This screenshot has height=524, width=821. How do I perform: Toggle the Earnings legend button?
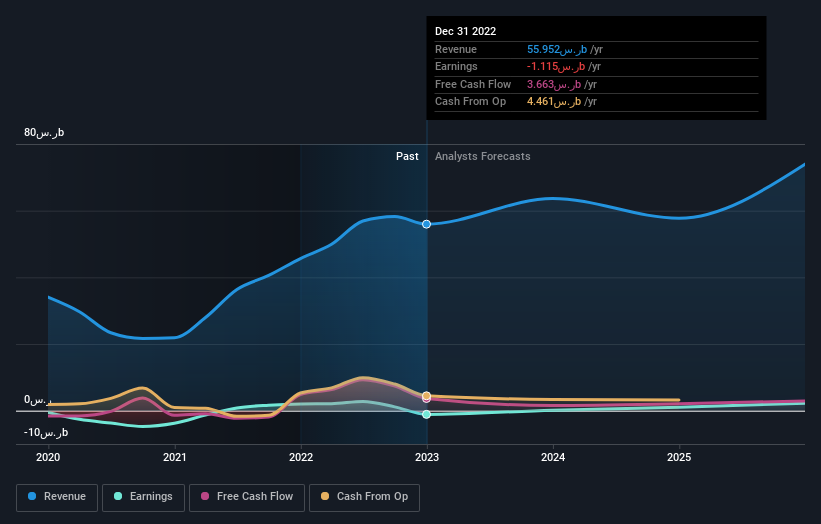click(143, 497)
